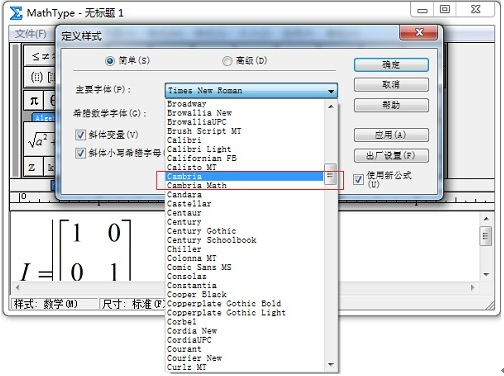Choose the Cordia New font
Screen dimensions: 504x376
coord(244,331)
